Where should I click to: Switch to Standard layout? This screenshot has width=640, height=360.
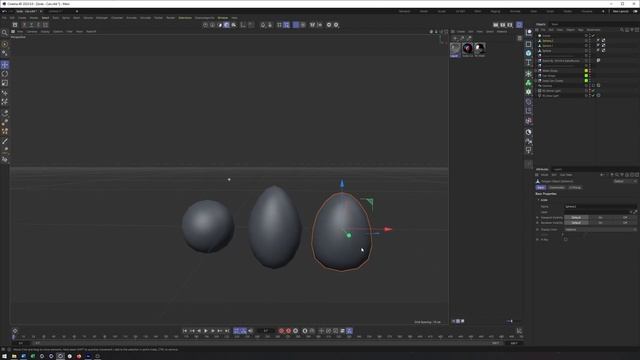tap(404, 11)
